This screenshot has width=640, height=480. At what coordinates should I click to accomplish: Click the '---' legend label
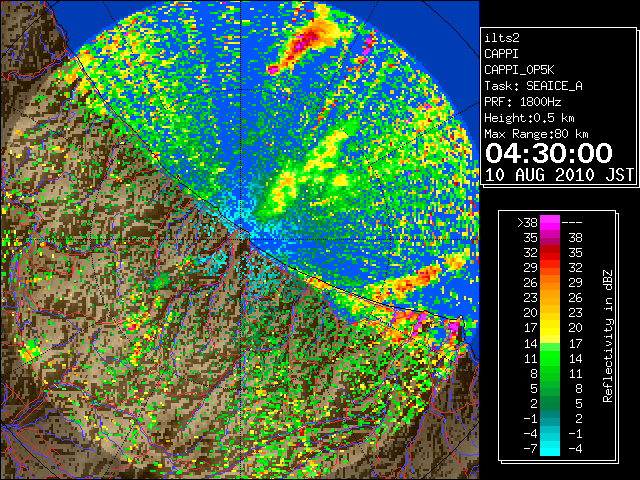coord(572,223)
